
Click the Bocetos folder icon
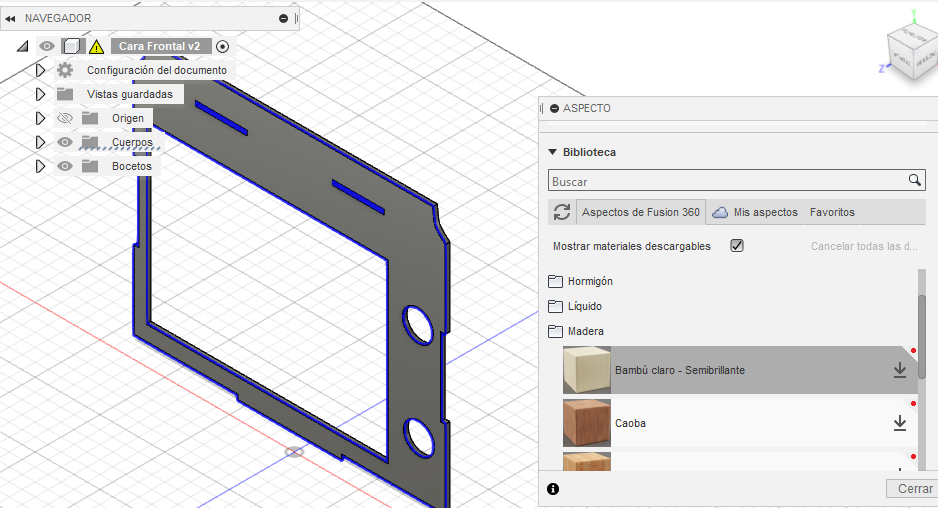[90, 166]
